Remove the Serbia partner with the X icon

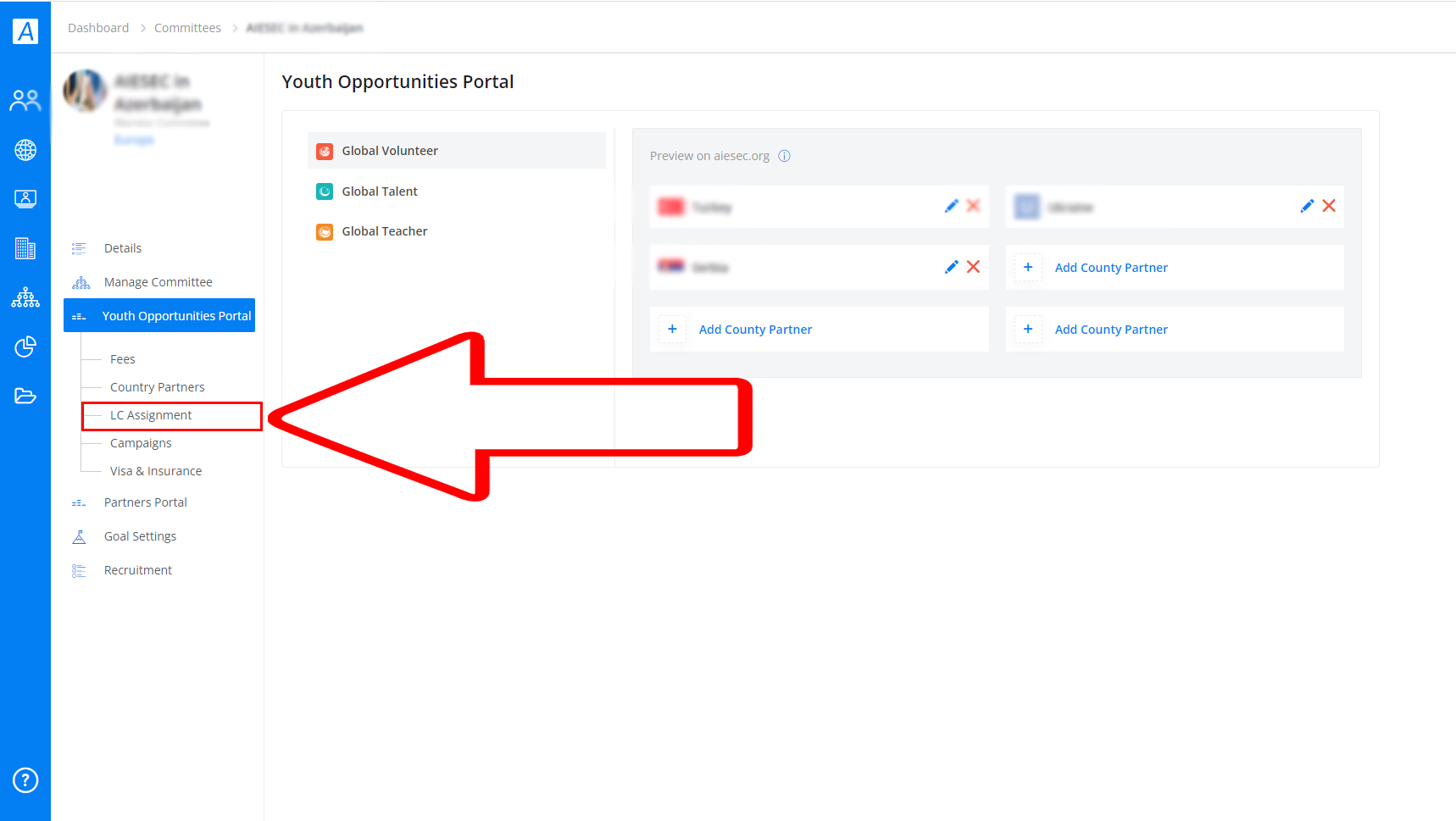tap(973, 267)
